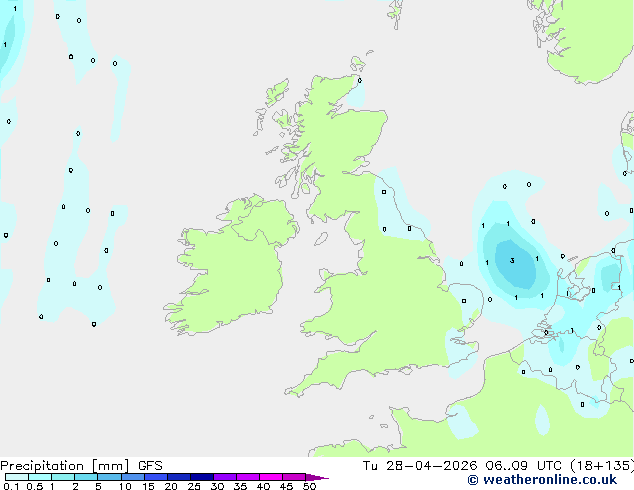Click the '45' legend scale label
This screenshot has height=490, width=634.
[x=286, y=486]
